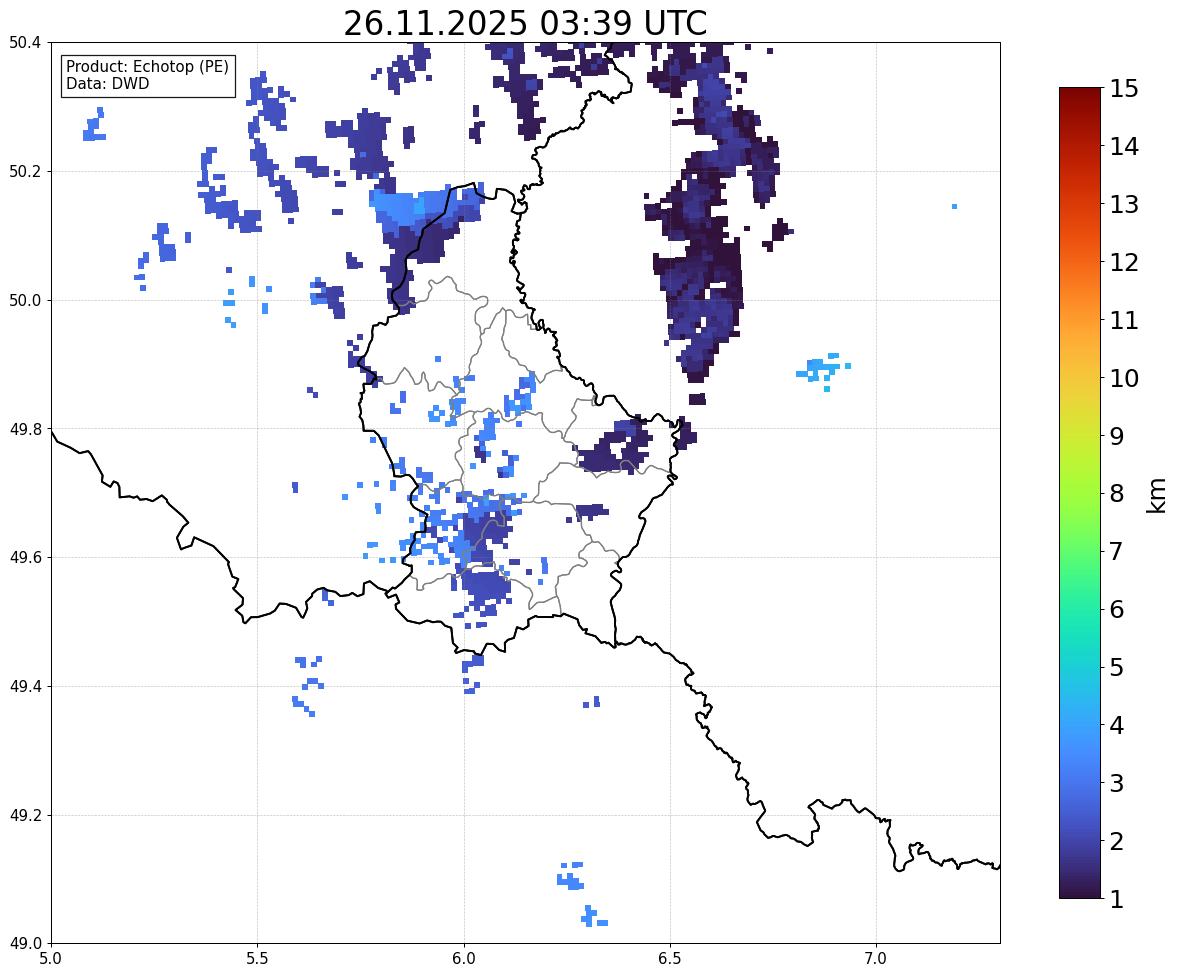Click the y-axis label '50.4'
The image size is (1178, 976).
[24, 43]
